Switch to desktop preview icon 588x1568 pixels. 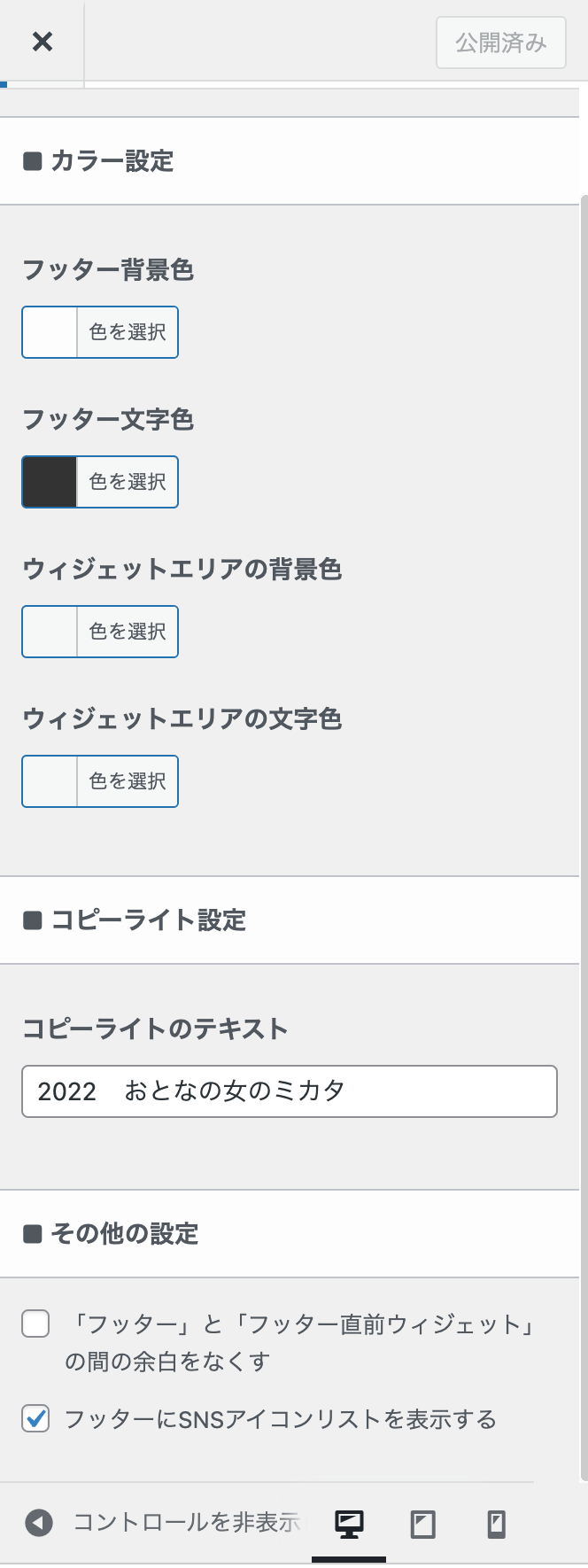[349, 1524]
